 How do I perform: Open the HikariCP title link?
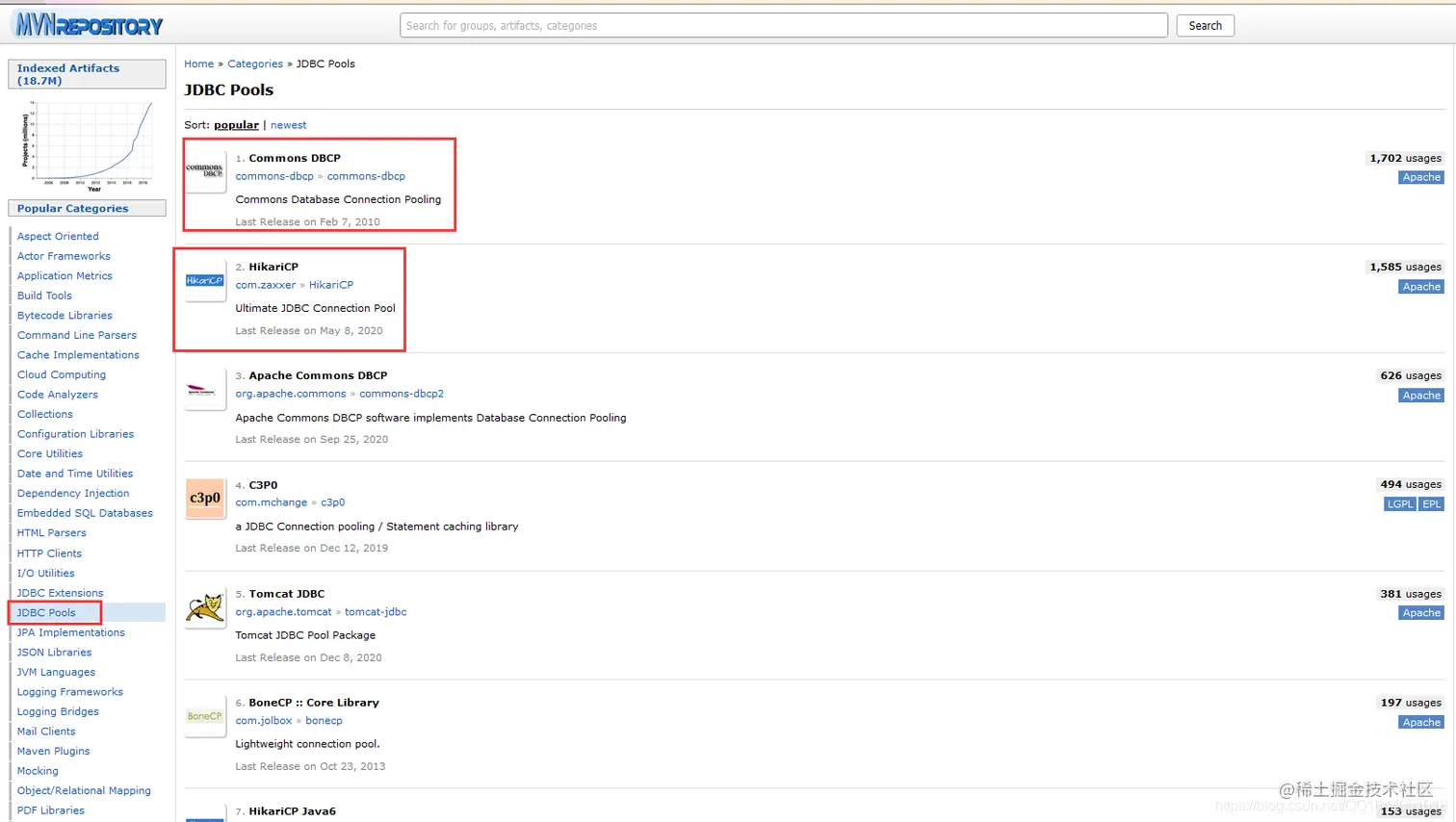pyautogui.click(x=273, y=267)
